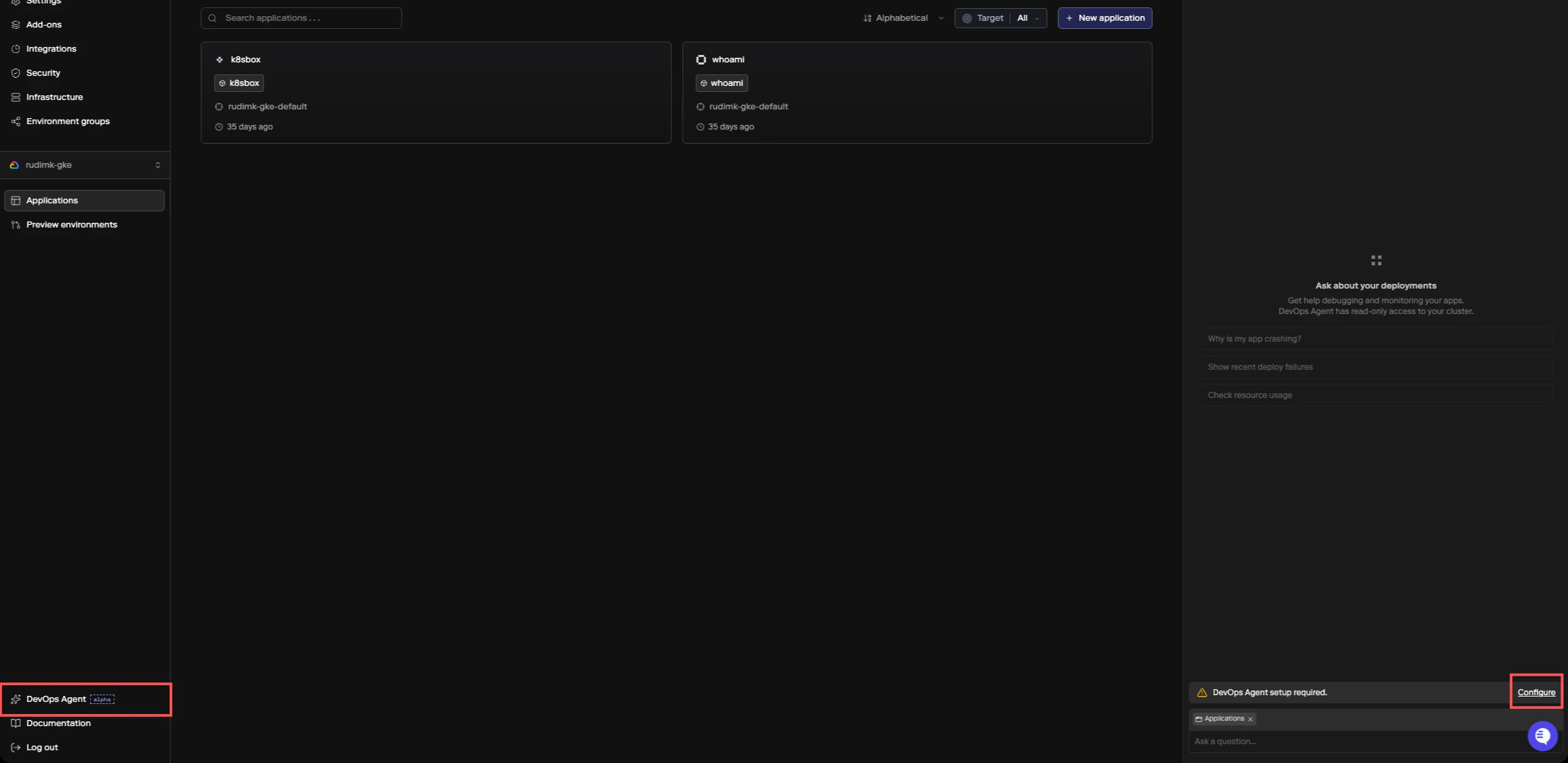This screenshot has width=1568, height=763.
Task: Click the Configure link for DevOps Agent setup
Action: pyautogui.click(x=1536, y=692)
